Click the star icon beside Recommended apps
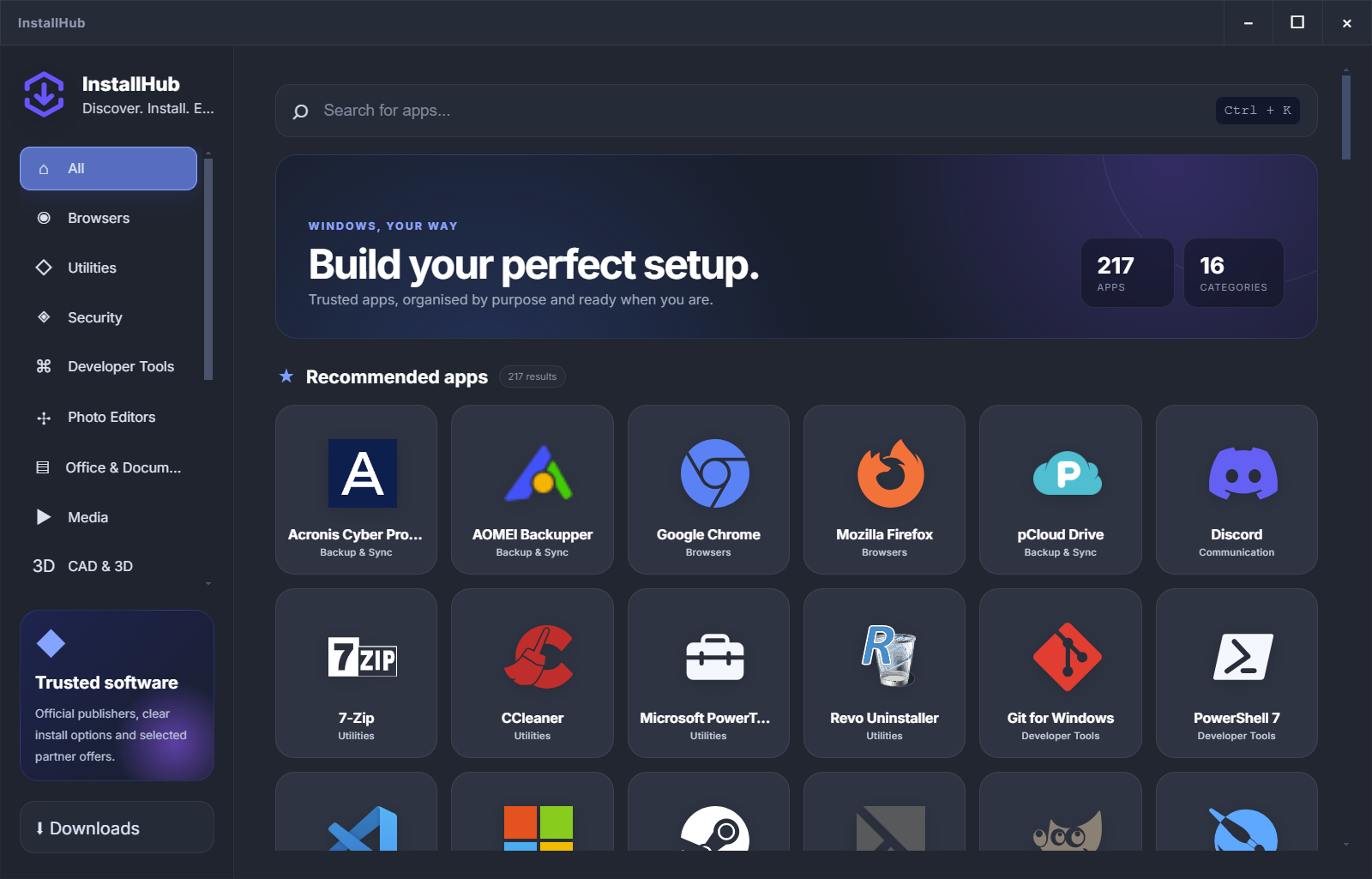Screen dimensions: 1372x879 pyautogui.click(x=286, y=376)
